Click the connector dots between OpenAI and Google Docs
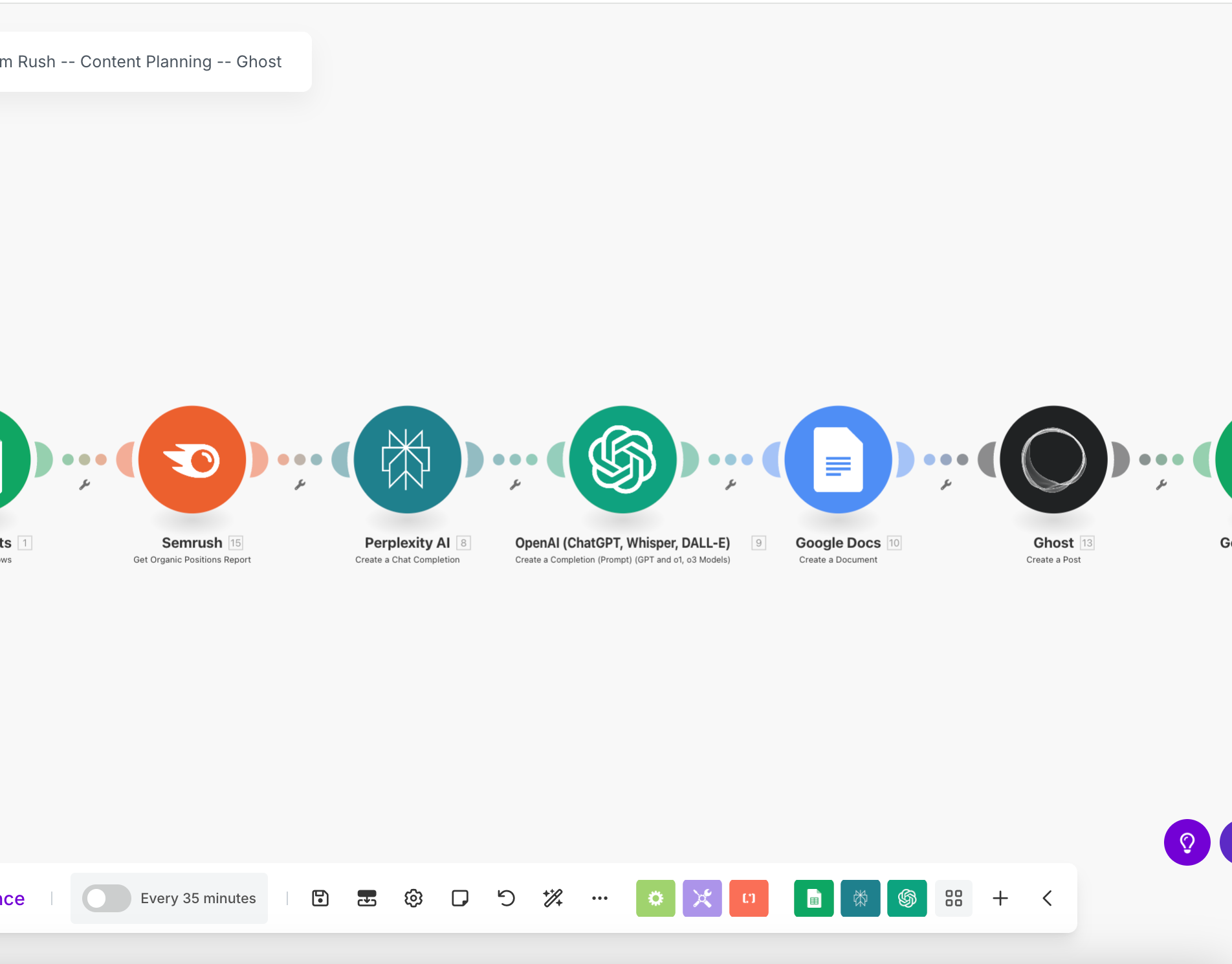1232x964 pixels. pyautogui.click(x=731, y=459)
